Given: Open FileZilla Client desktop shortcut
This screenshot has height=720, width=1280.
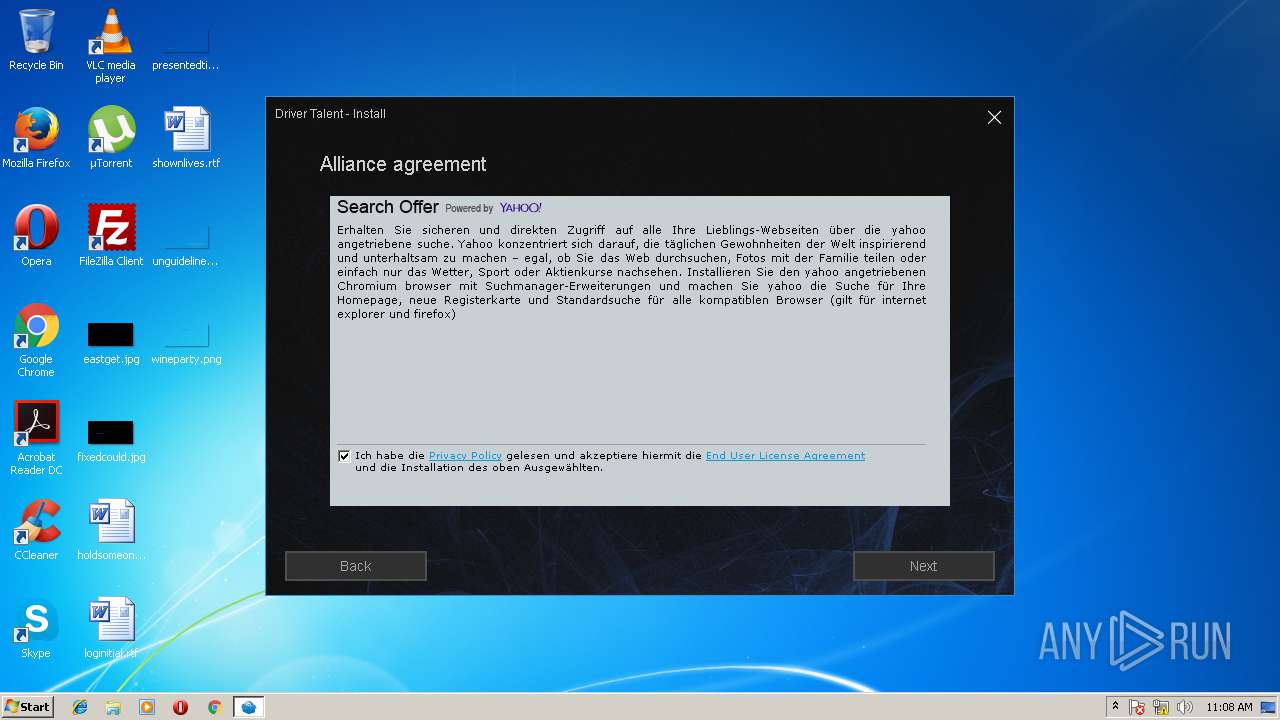Looking at the screenshot, I should click(x=111, y=236).
